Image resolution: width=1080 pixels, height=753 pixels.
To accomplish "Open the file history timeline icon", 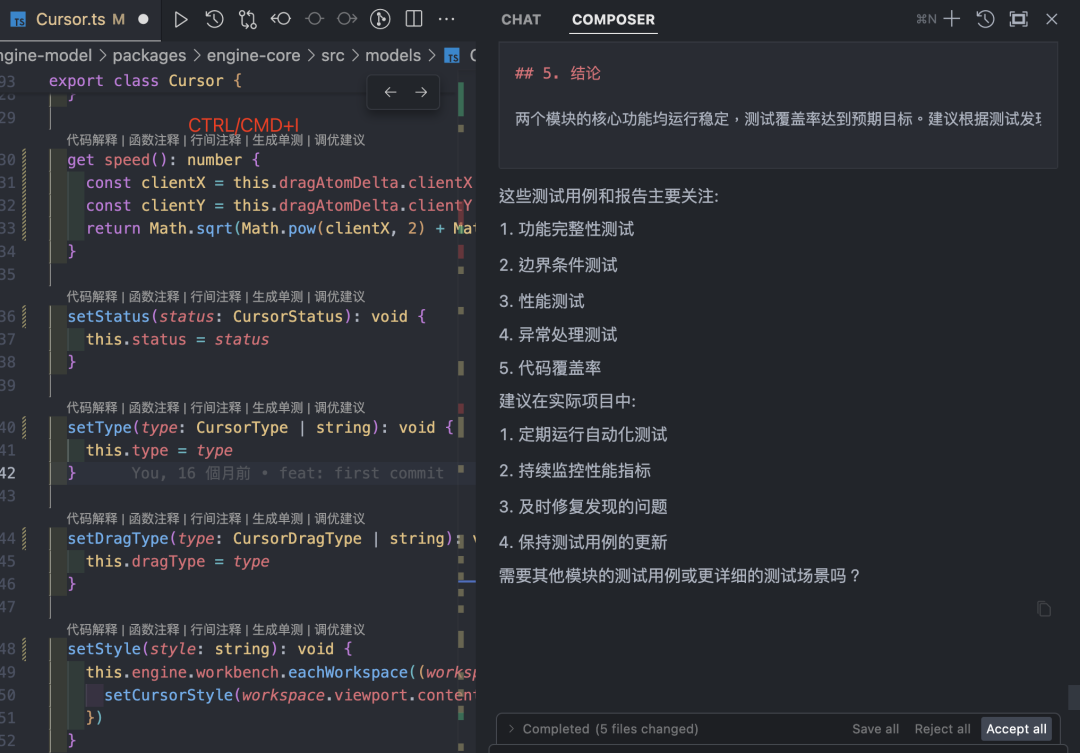I will (214, 19).
